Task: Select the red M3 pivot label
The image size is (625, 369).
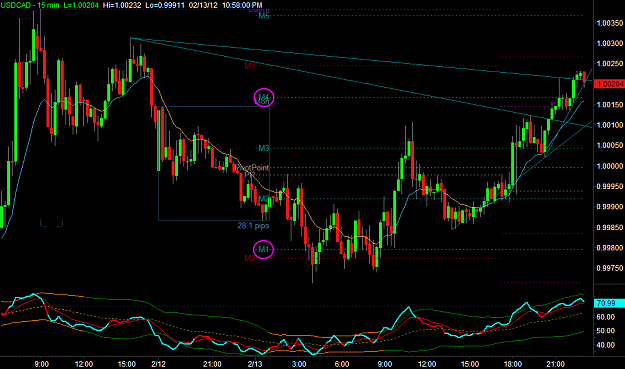Action: click(250, 66)
